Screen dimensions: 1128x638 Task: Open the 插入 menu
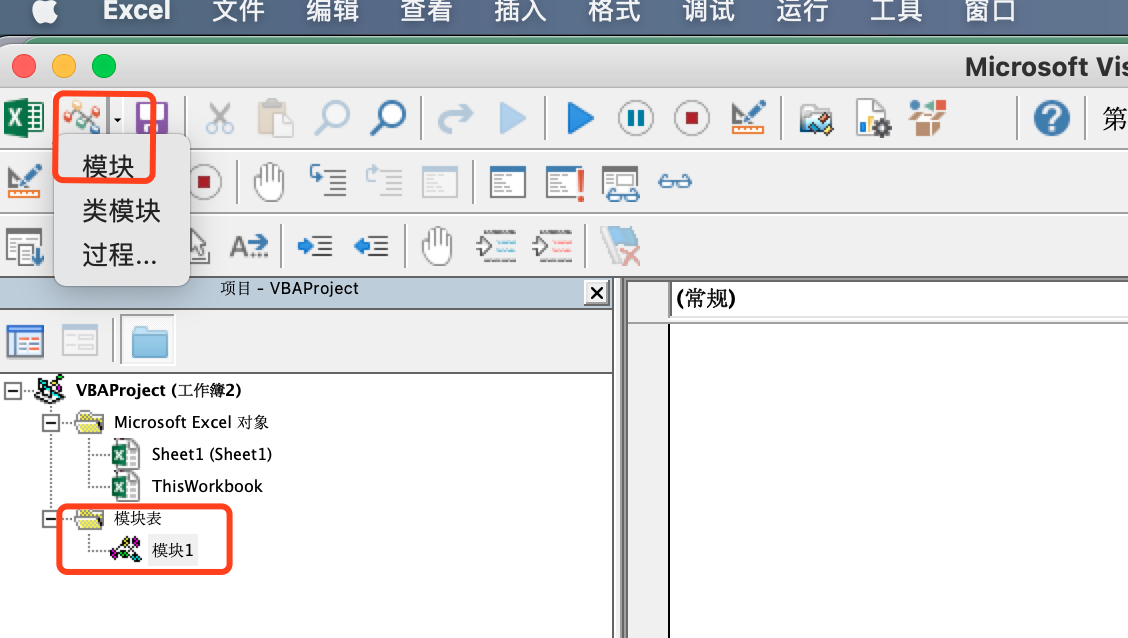[520, 11]
